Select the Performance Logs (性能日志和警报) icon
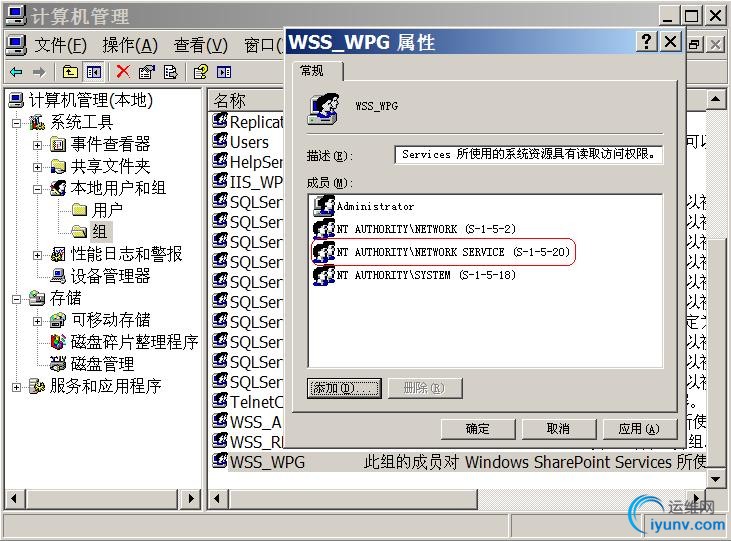 (58, 254)
